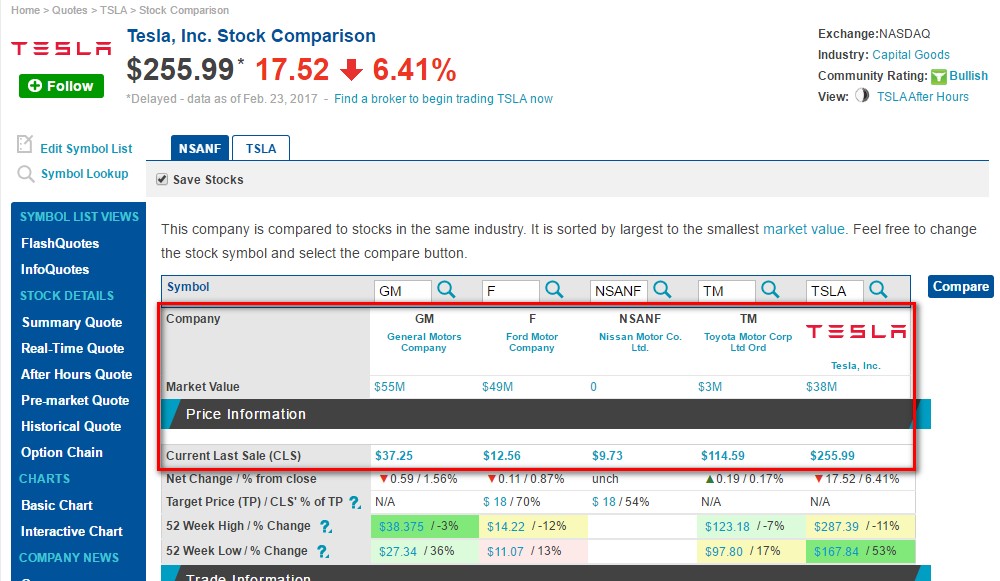Click 'Find a broker to begin trading TSLA now'

click(x=443, y=99)
